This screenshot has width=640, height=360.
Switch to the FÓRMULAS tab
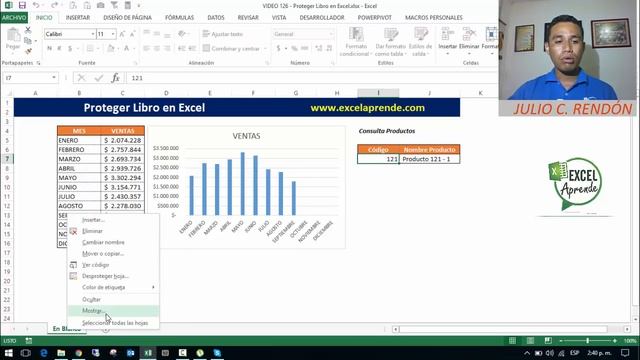click(x=179, y=18)
